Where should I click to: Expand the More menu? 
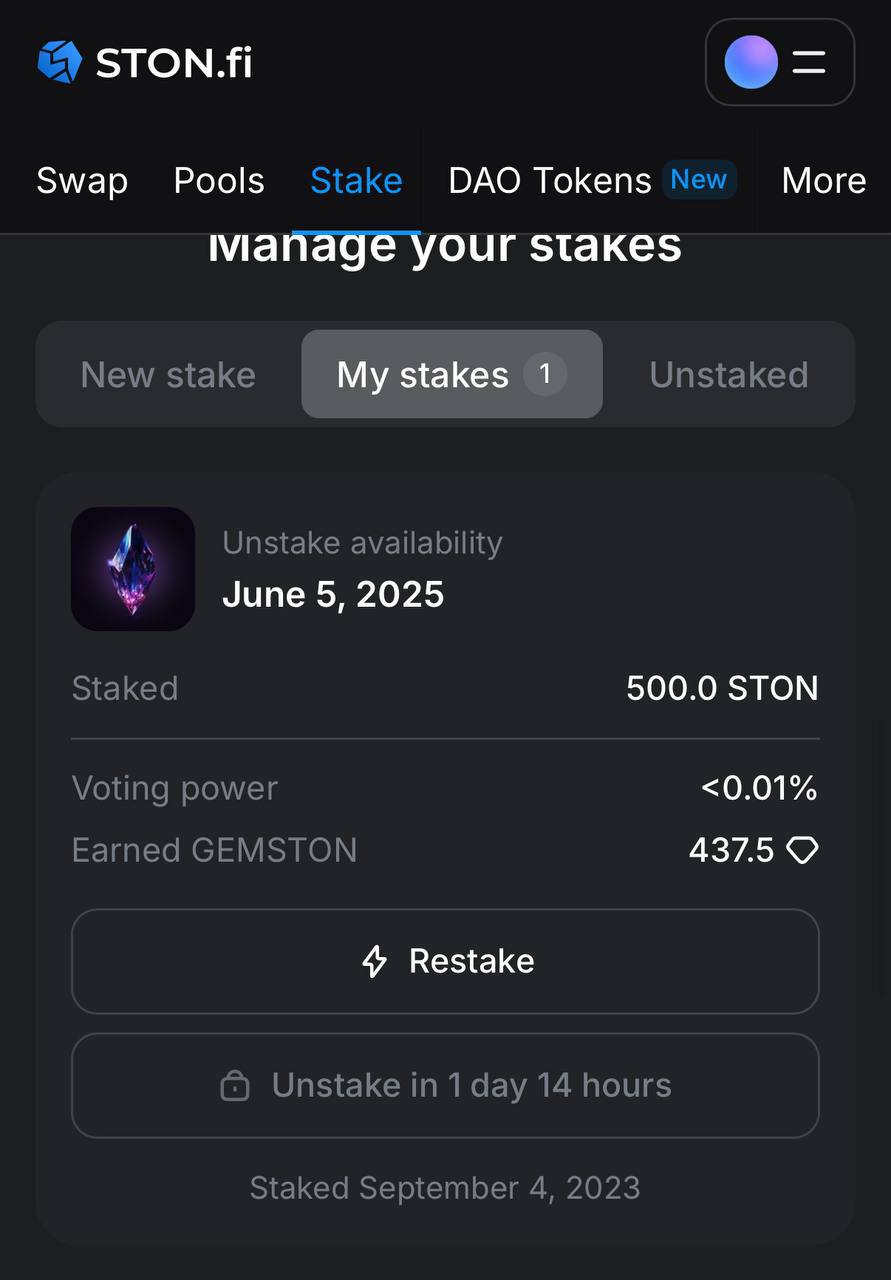point(824,181)
